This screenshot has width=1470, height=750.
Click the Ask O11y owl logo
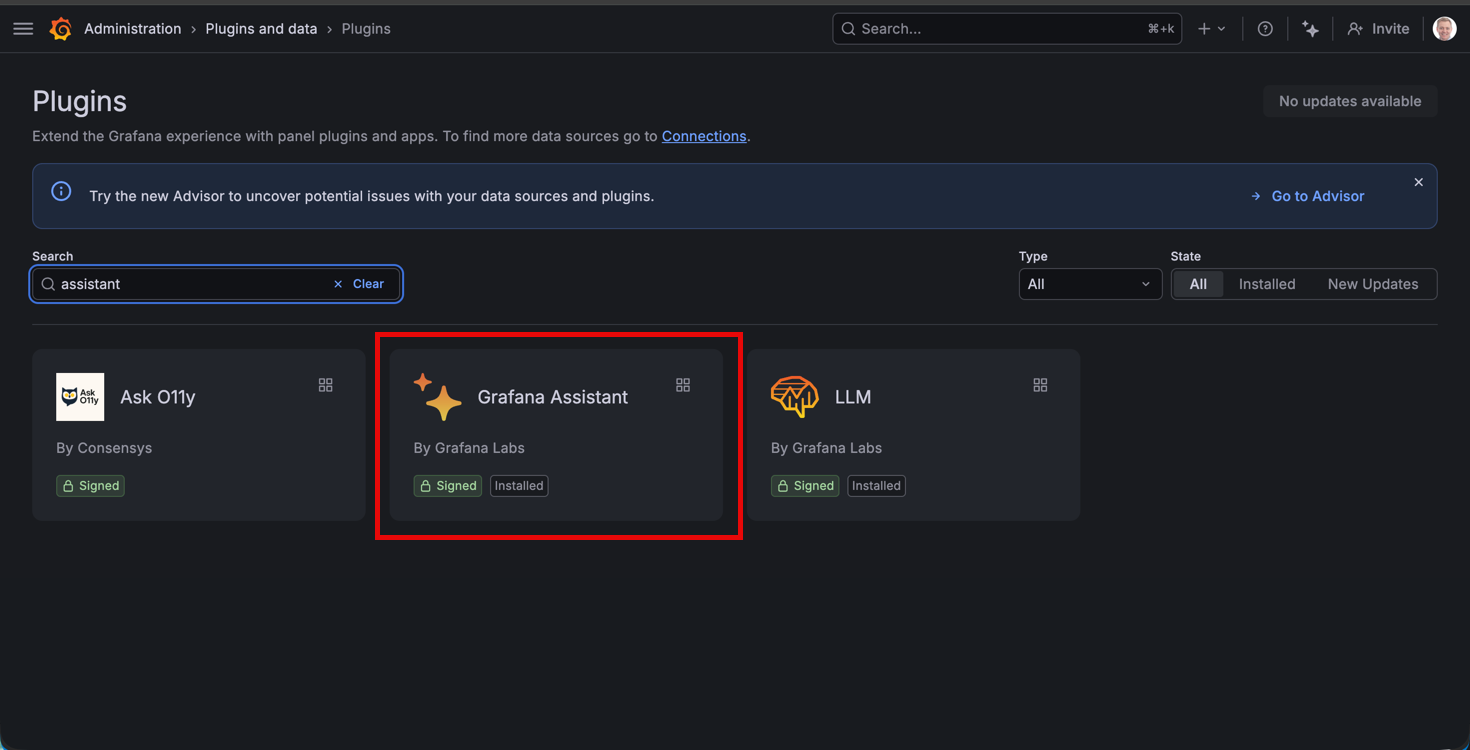[80, 397]
